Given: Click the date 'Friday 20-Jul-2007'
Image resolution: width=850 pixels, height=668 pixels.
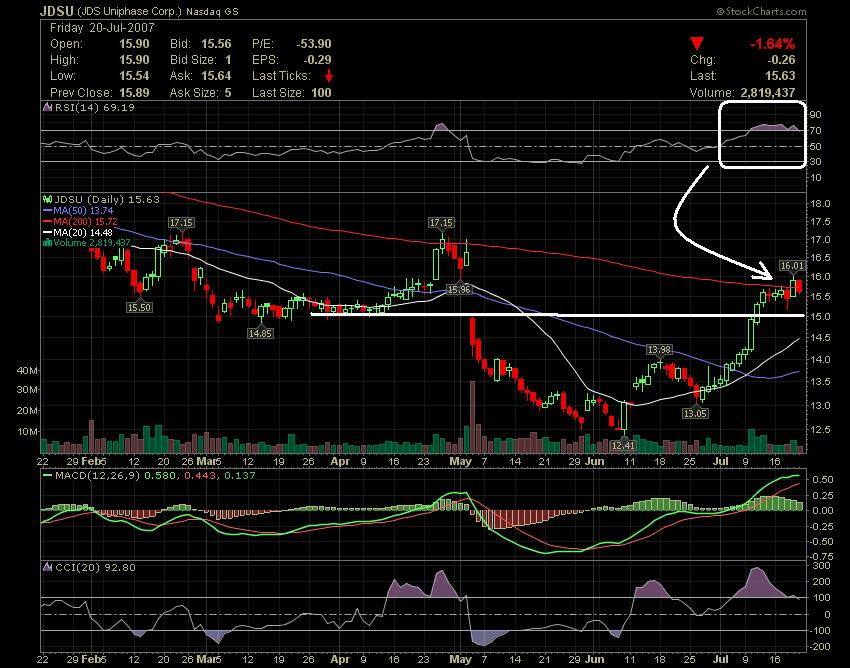Looking at the screenshot, I should point(102,28).
